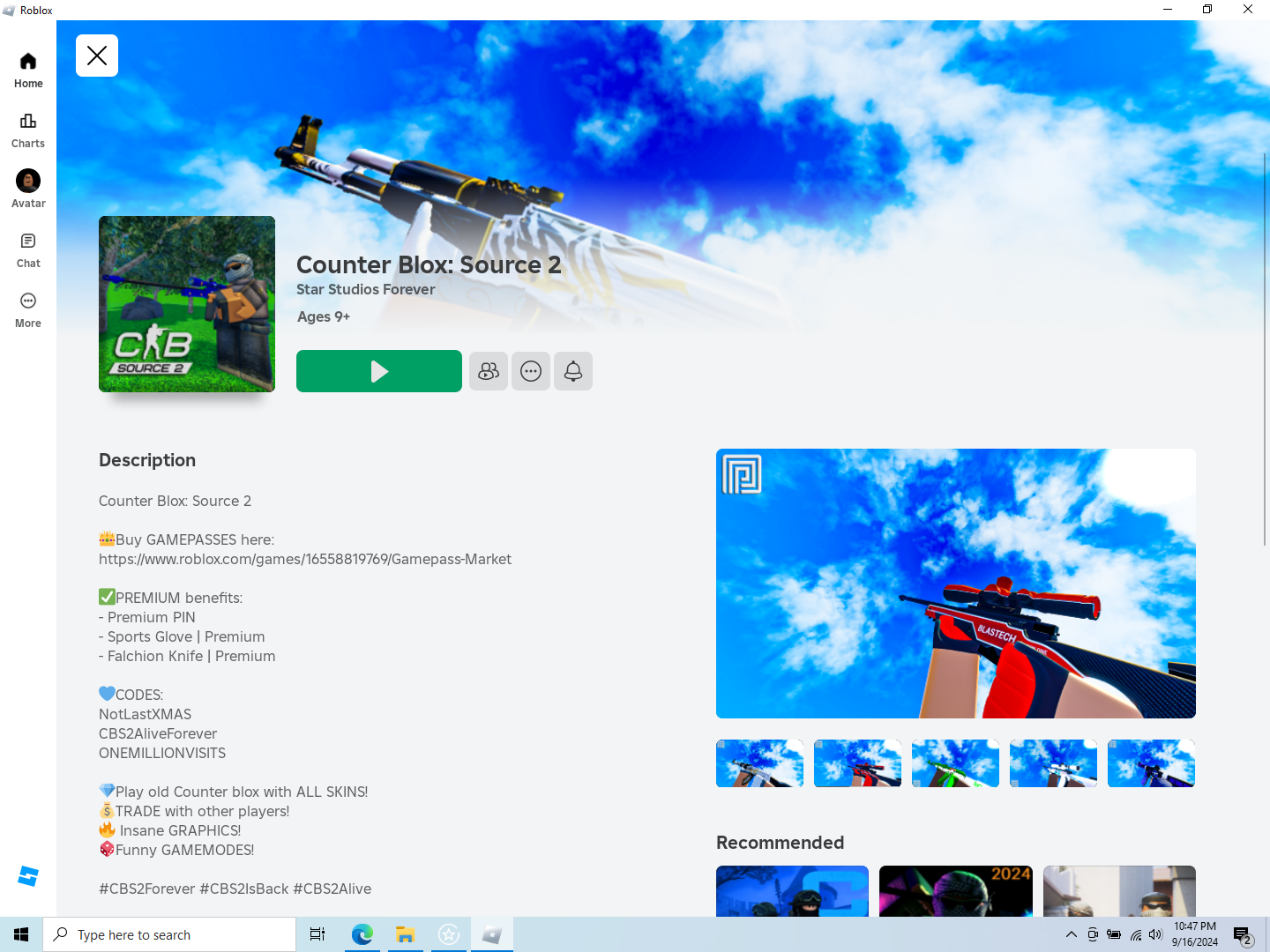Open the Star Studios Forever creator link
This screenshot has height=952, width=1270.
tap(366, 289)
